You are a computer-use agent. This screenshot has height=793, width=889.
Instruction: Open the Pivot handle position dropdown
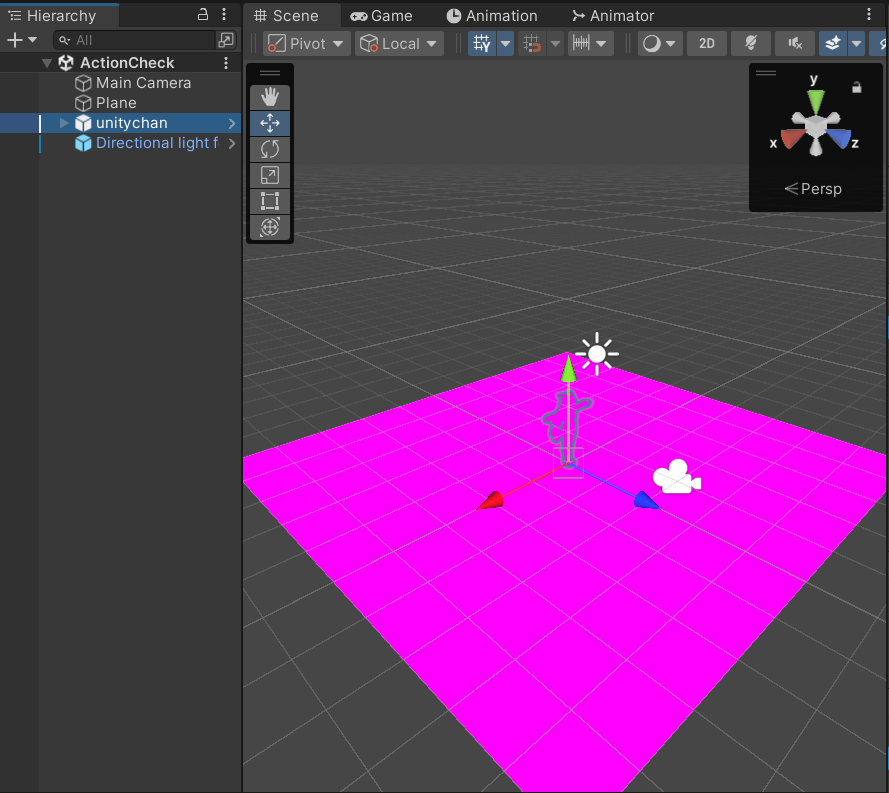306,44
